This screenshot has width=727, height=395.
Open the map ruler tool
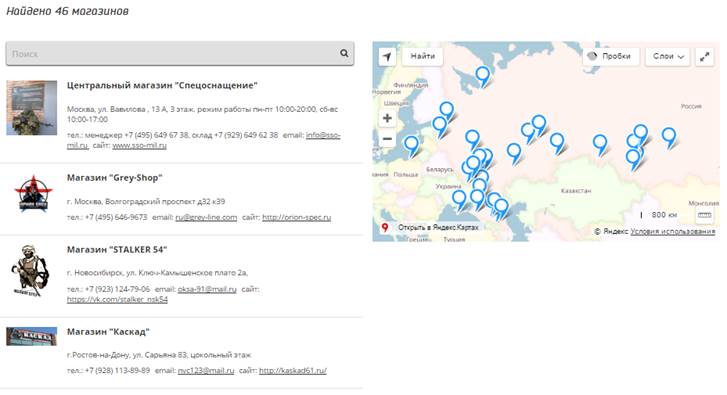pyautogui.click(x=704, y=215)
